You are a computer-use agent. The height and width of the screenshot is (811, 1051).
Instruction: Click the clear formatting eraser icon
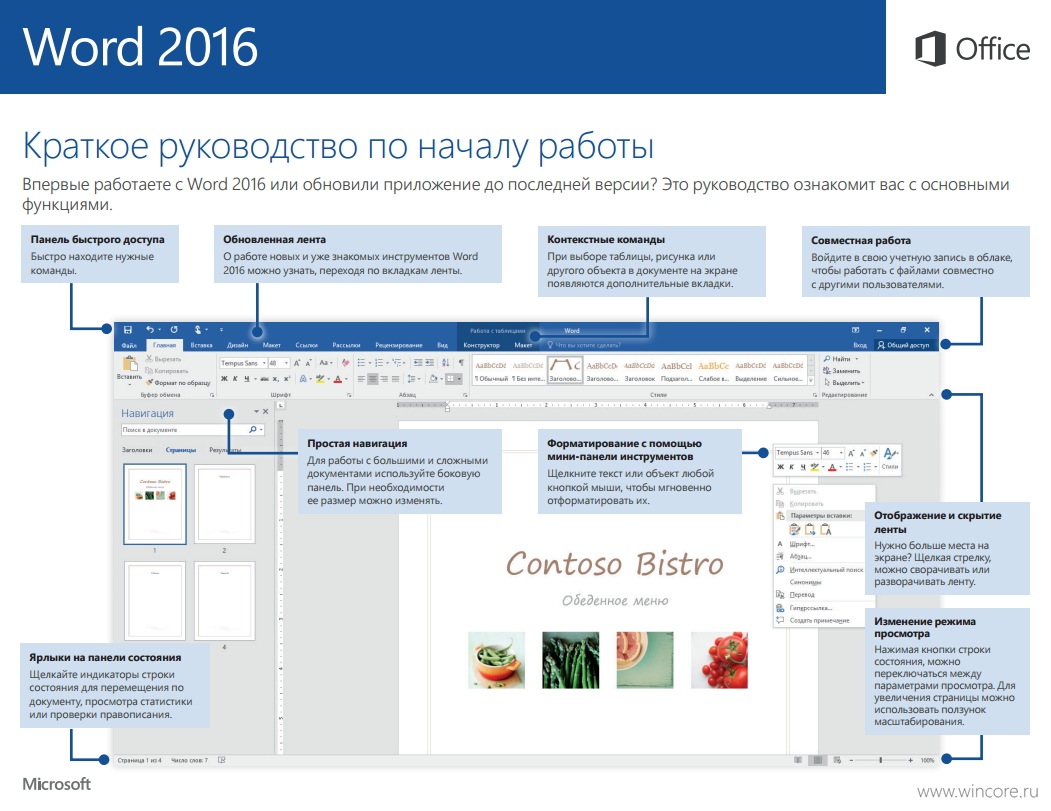tap(345, 363)
